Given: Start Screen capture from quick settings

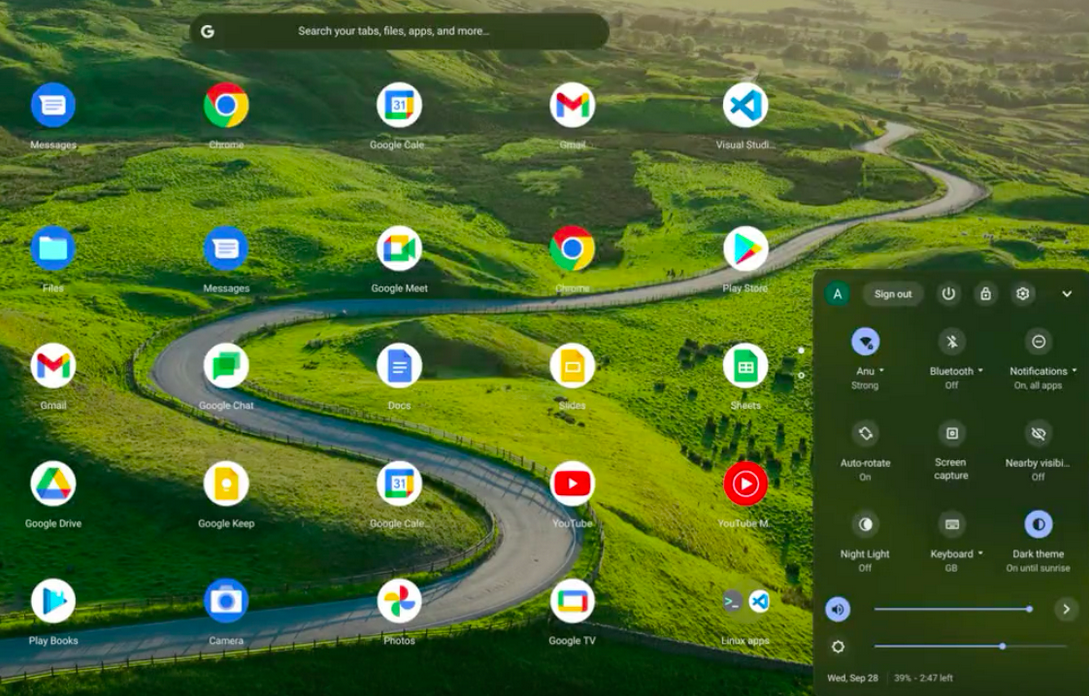Looking at the screenshot, I should pyautogui.click(x=951, y=433).
